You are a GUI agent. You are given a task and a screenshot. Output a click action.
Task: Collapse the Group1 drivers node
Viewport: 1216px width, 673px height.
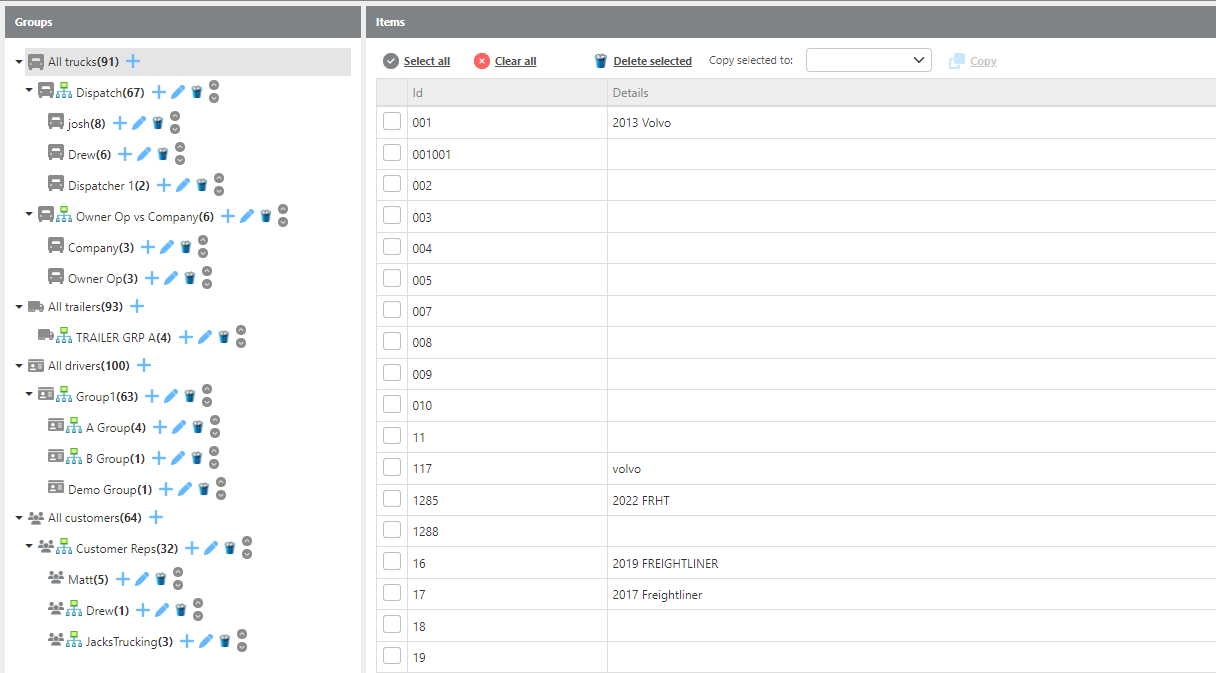(x=29, y=395)
